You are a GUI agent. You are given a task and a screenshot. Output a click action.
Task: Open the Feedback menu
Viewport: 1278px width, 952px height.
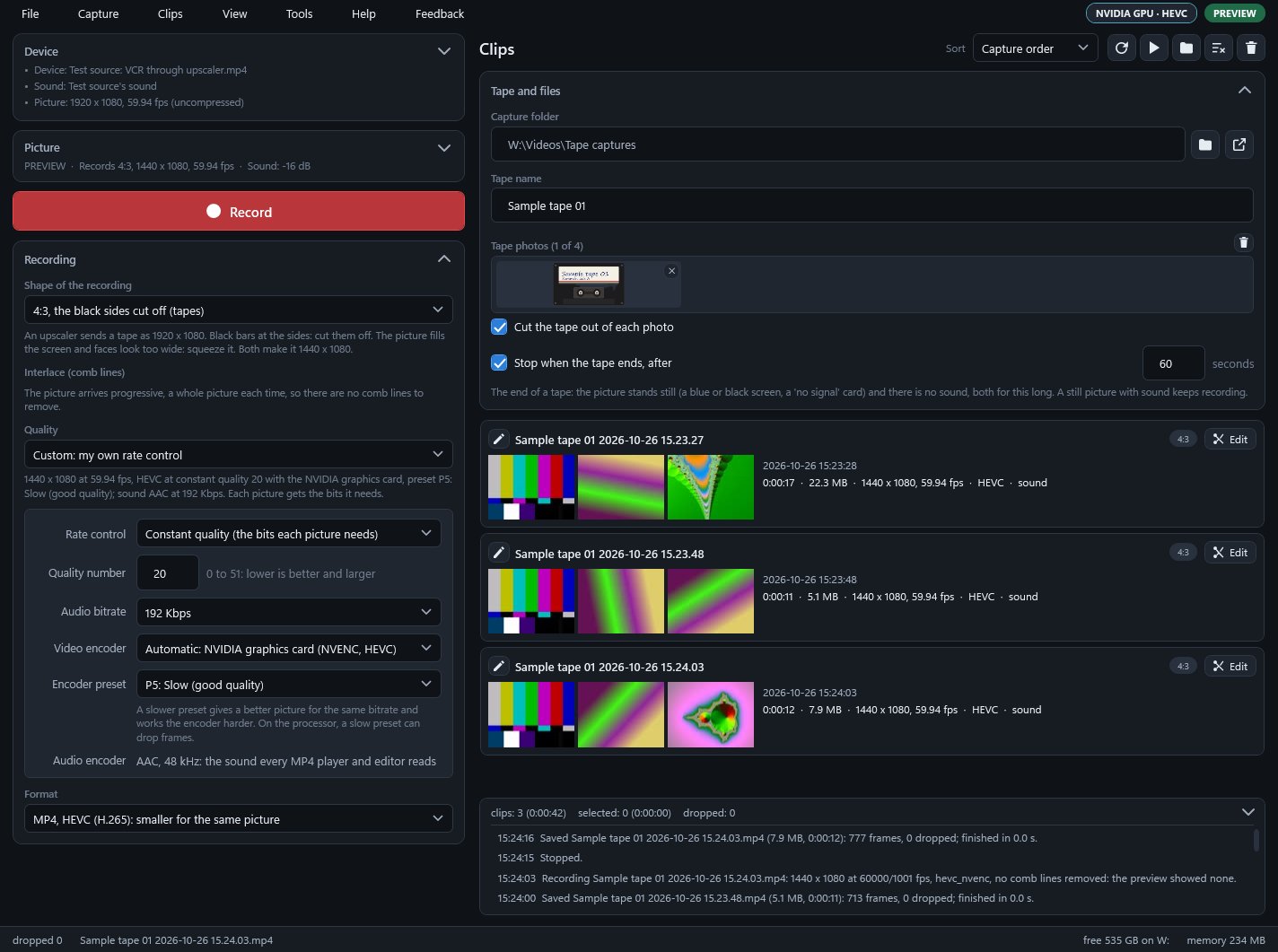tap(440, 13)
